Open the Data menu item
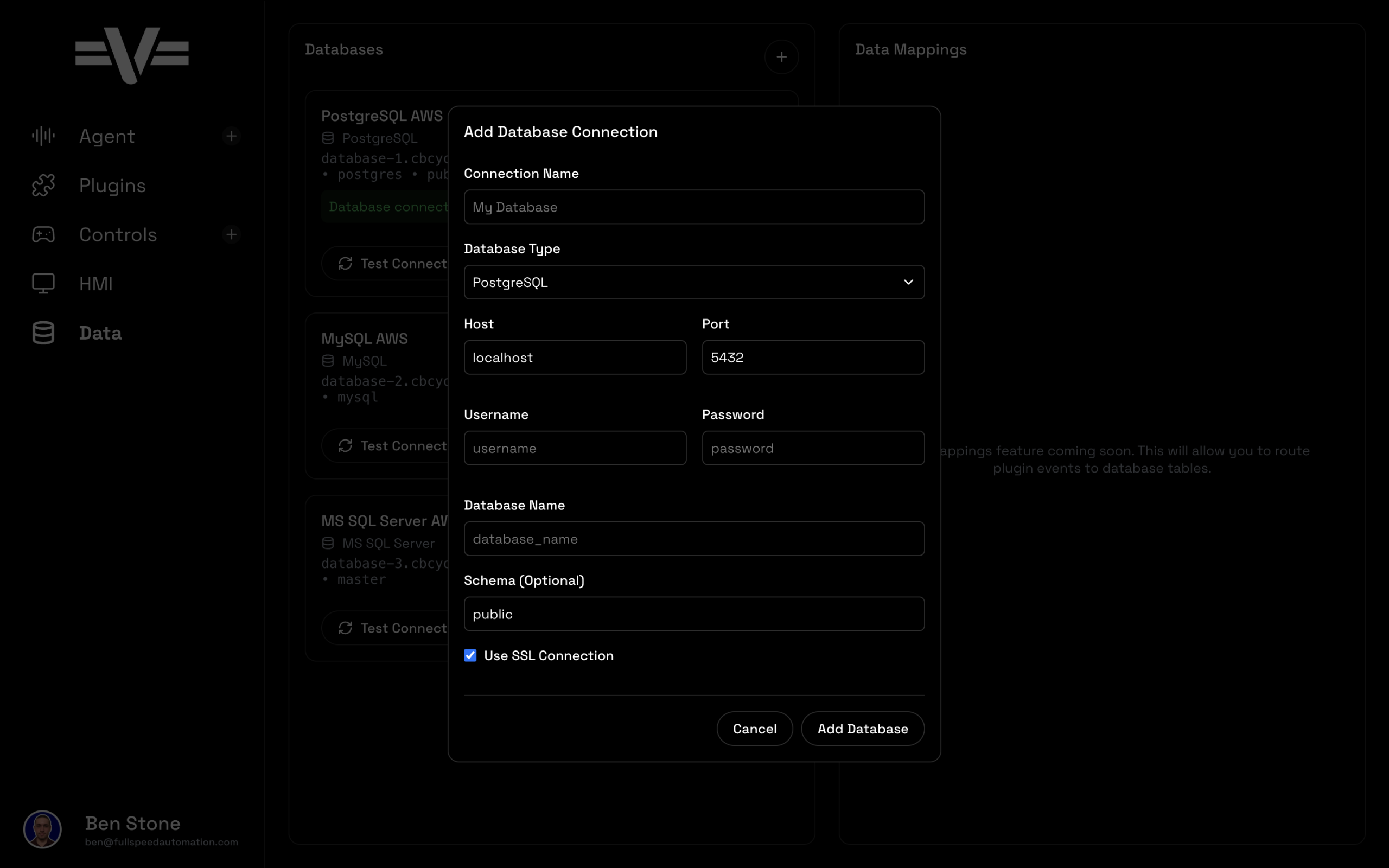Screen dimensions: 1389x868 coord(100,333)
